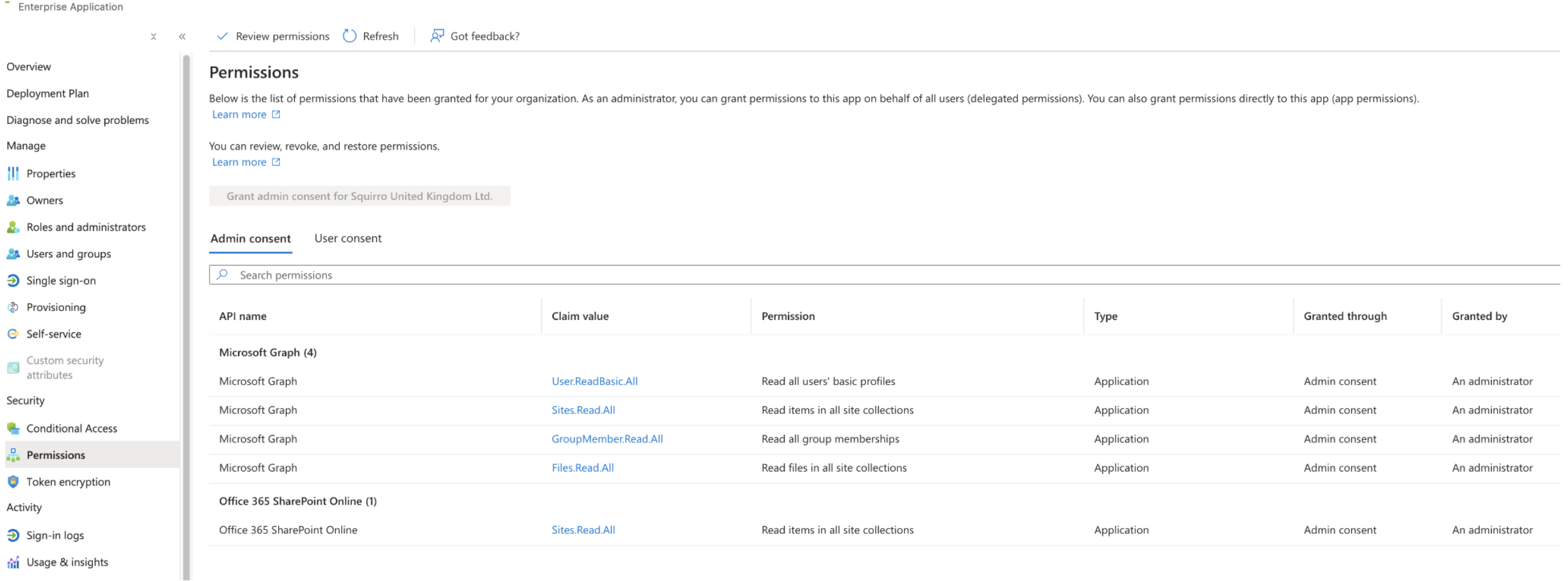Click the Permissions sidebar icon

[13, 455]
